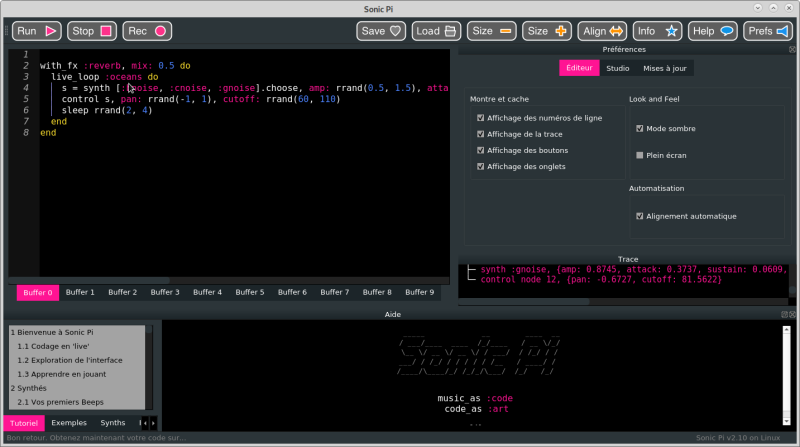Screen dimensions: 800x447
Task: Toggle the Prefs panel button
Action: (769, 31)
